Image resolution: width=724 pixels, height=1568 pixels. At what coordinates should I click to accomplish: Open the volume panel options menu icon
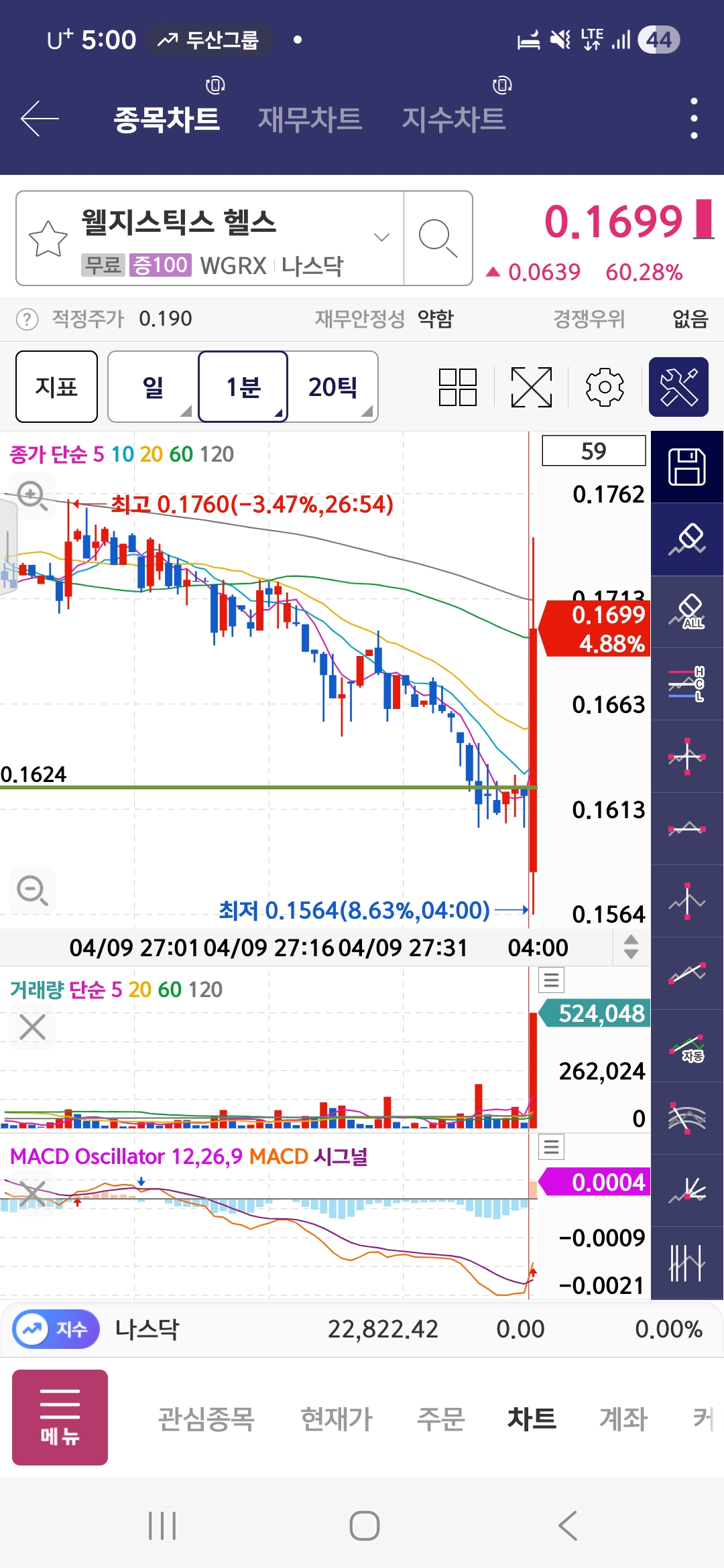(x=552, y=980)
